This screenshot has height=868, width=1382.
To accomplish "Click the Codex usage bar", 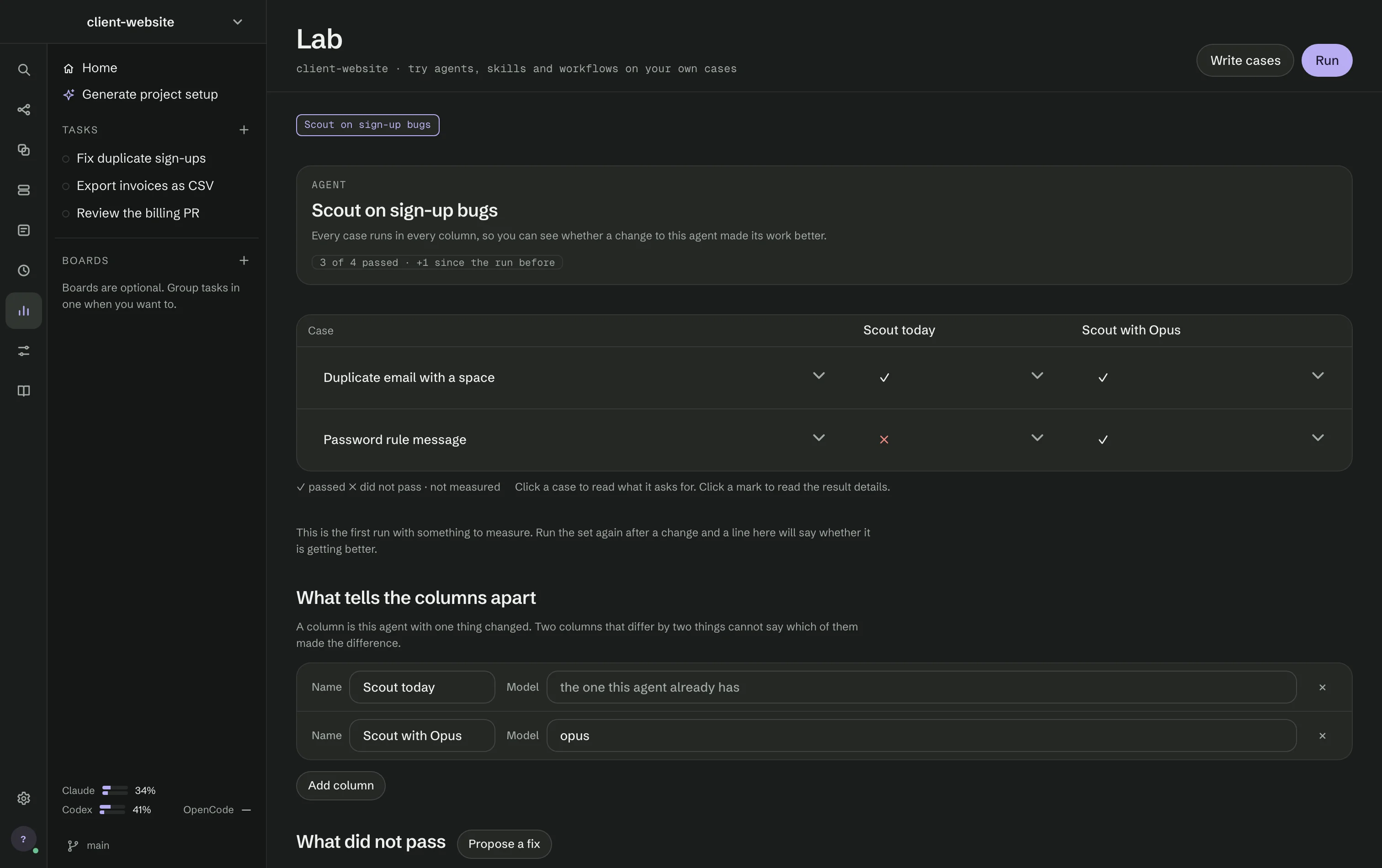I will pyautogui.click(x=112, y=810).
